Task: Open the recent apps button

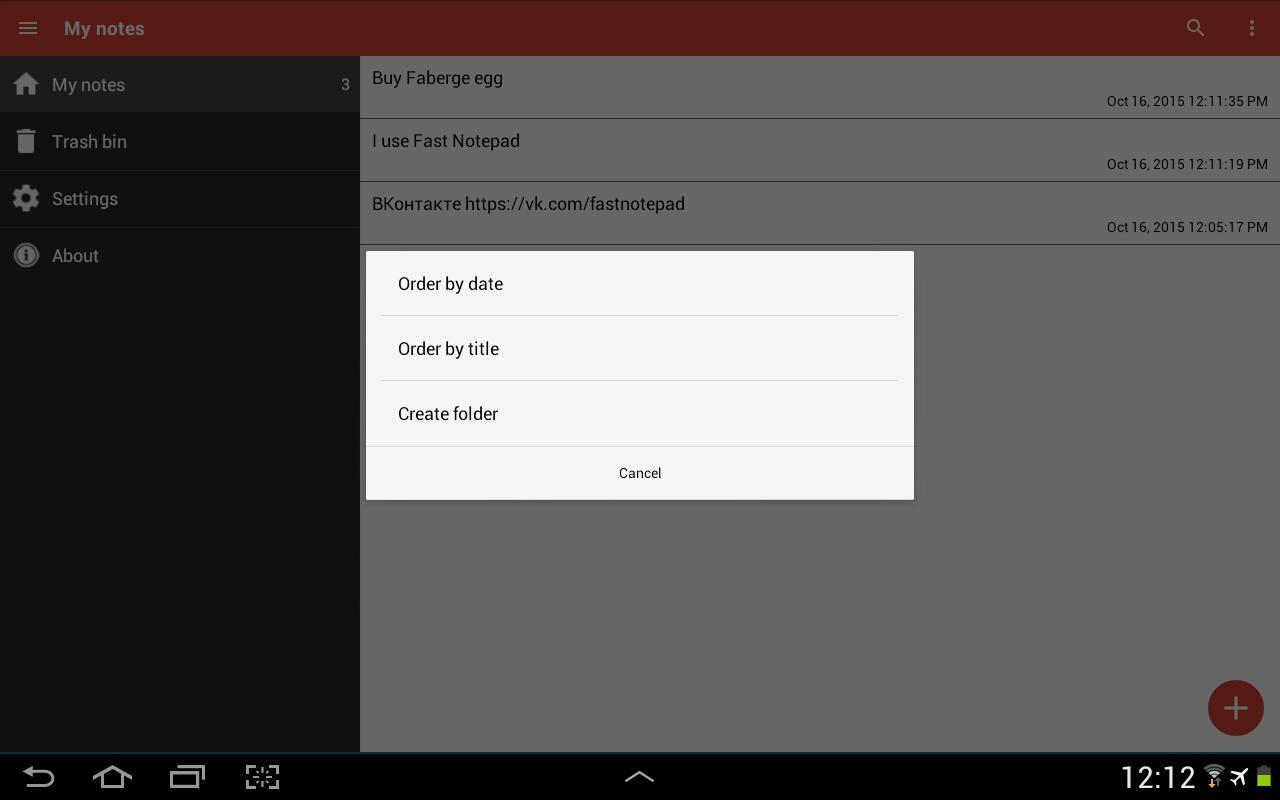Action: [187, 777]
